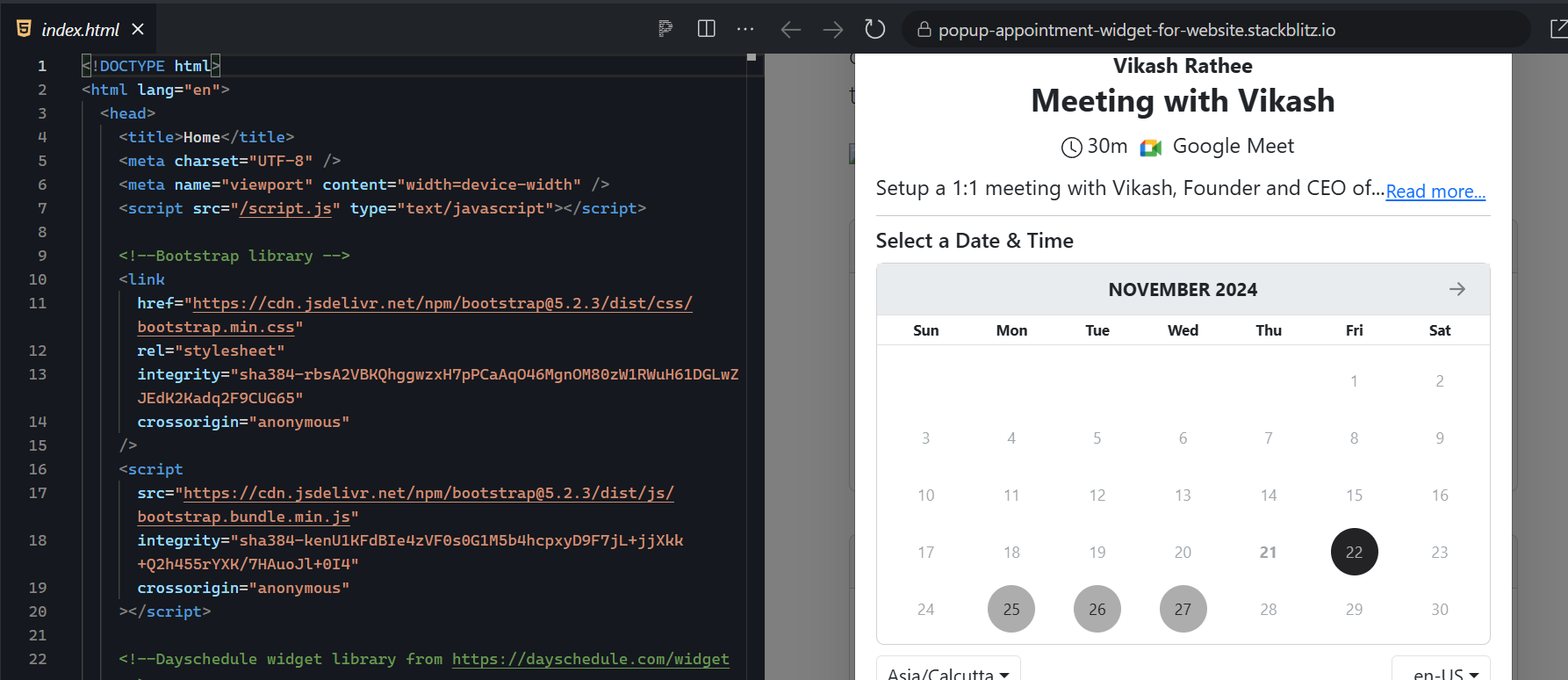Click line number 10 in gutter
The image size is (1568, 680).
pos(38,279)
